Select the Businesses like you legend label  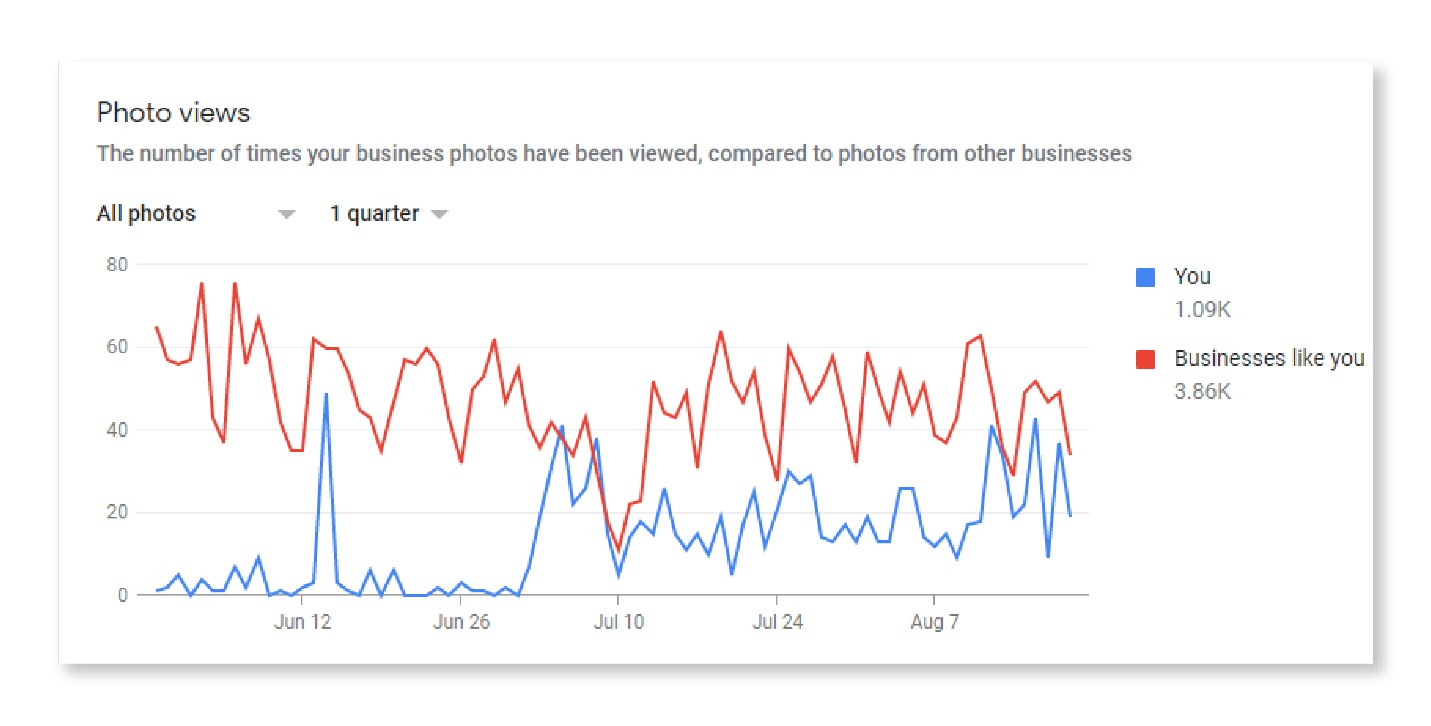tap(1269, 358)
